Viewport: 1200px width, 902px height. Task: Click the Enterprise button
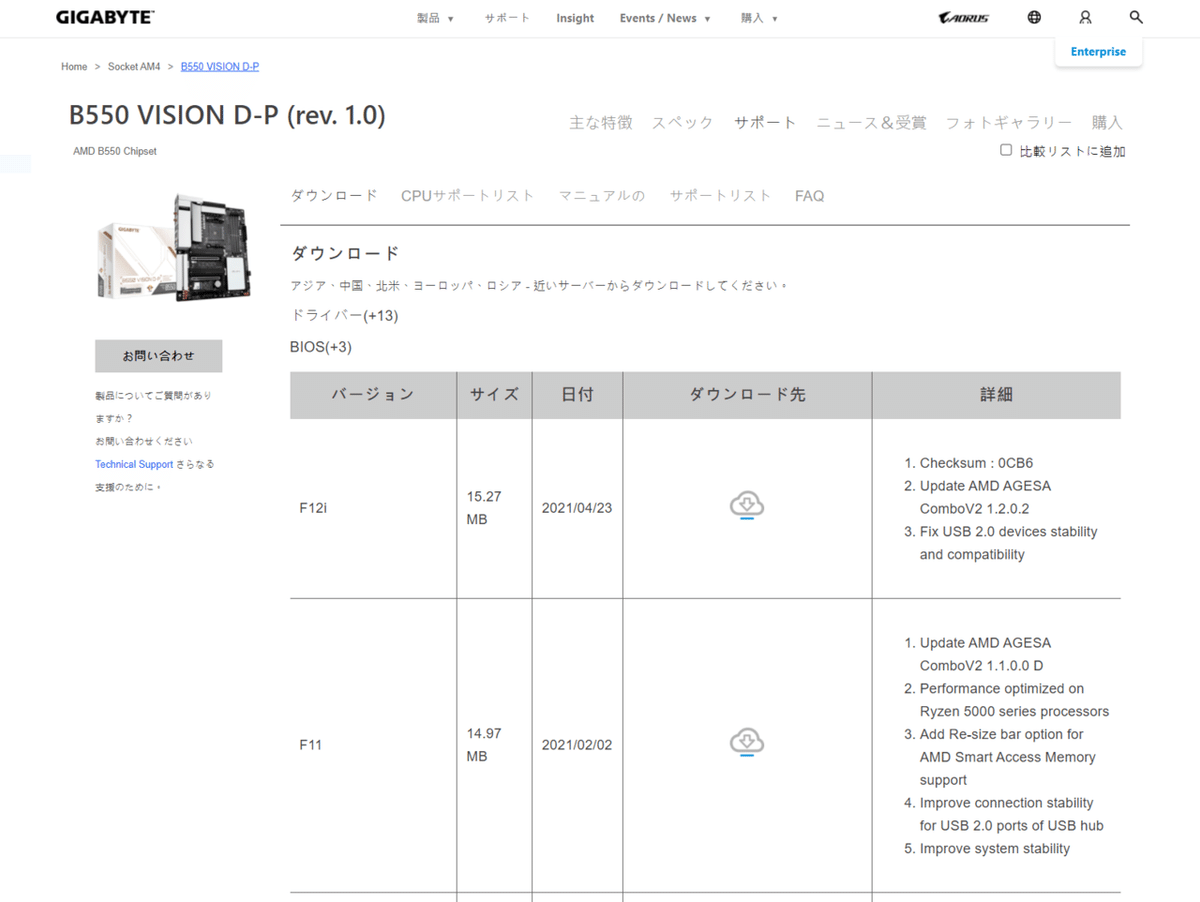tap(1098, 52)
